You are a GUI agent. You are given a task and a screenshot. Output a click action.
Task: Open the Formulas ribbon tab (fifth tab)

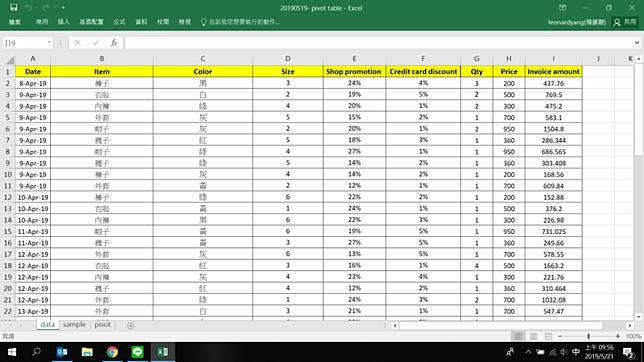click(119, 22)
